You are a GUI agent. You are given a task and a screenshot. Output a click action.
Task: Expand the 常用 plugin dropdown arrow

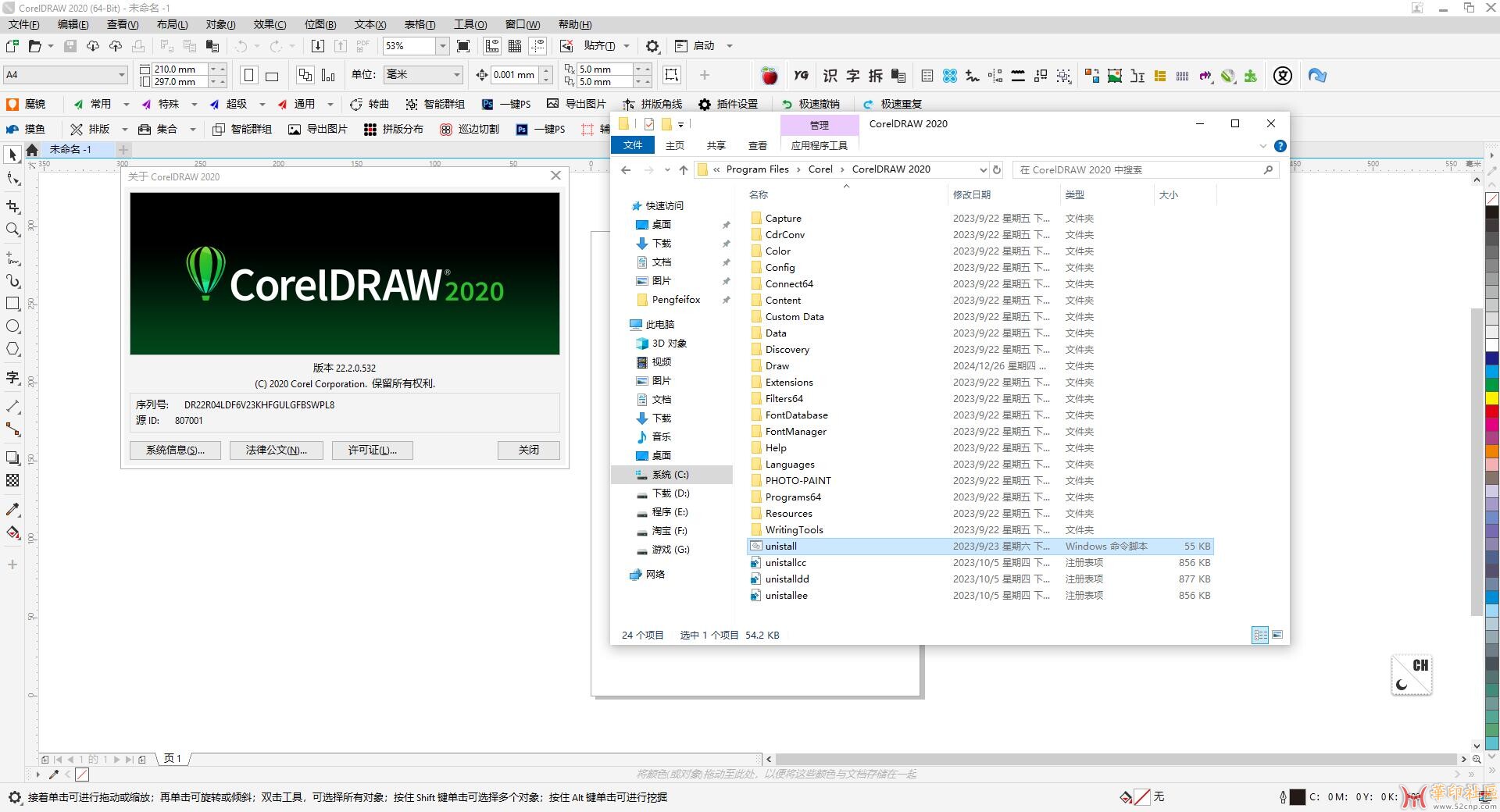click(126, 104)
